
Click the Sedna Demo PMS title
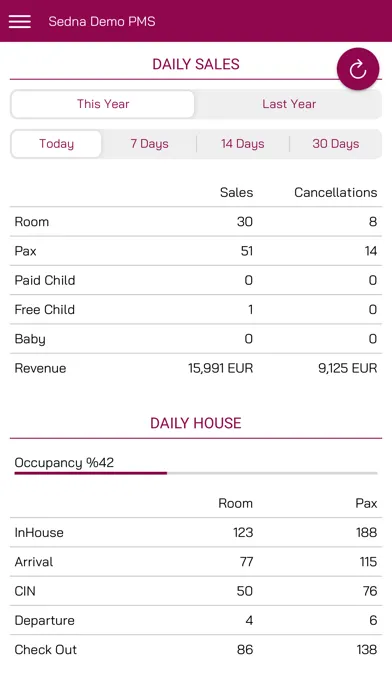pyautogui.click(x=102, y=21)
